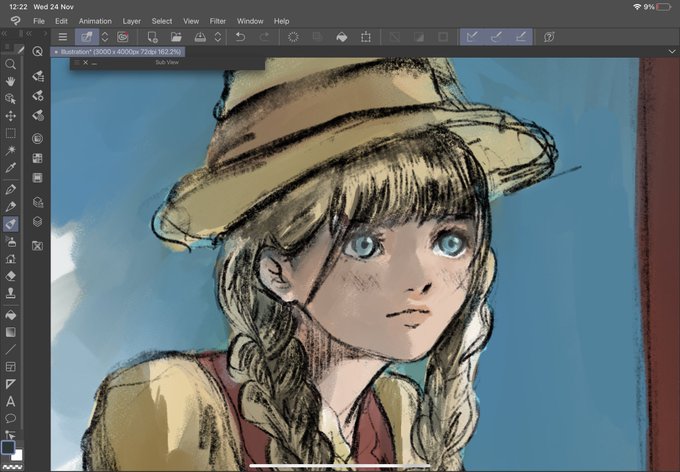Click the Clip Studio launcher icon
Viewport: 680px width, 472px height.
tap(123, 37)
